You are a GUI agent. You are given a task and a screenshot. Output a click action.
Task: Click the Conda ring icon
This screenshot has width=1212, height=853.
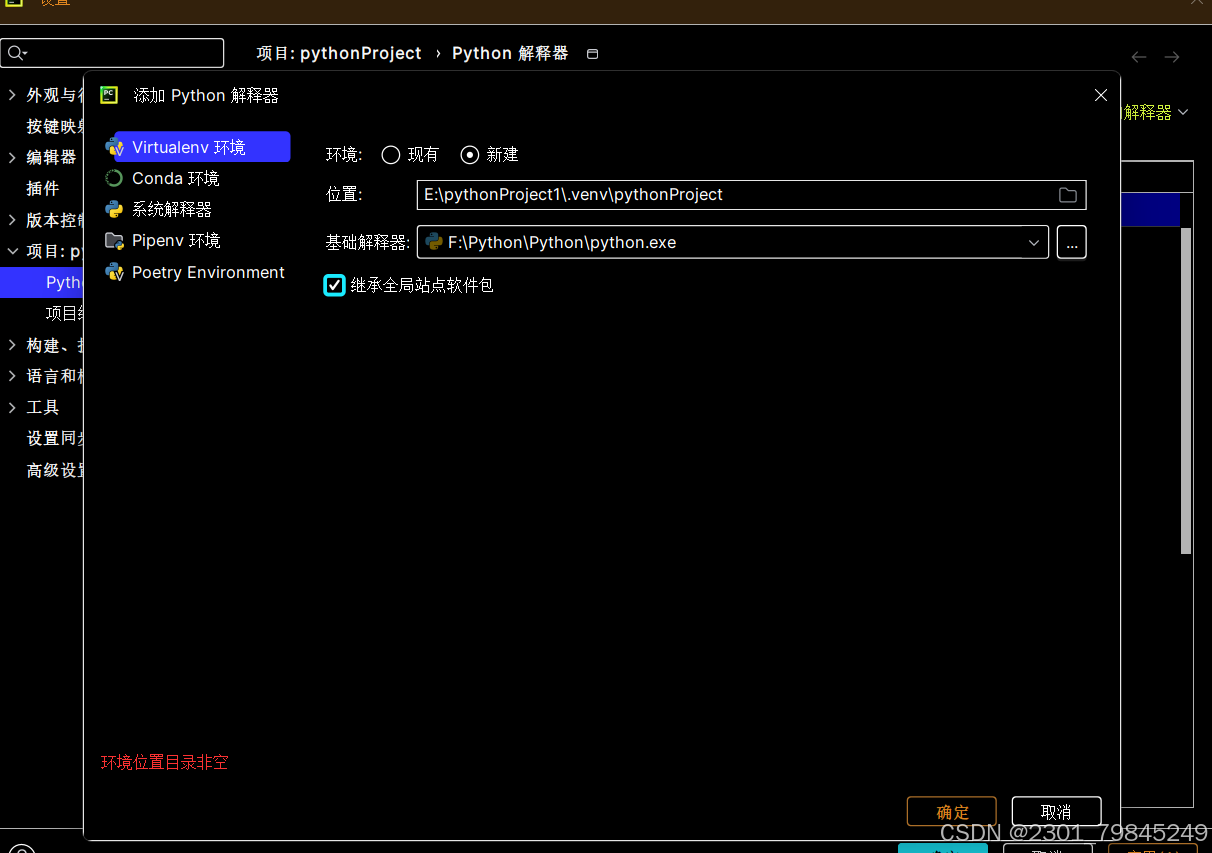[x=114, y=178]
